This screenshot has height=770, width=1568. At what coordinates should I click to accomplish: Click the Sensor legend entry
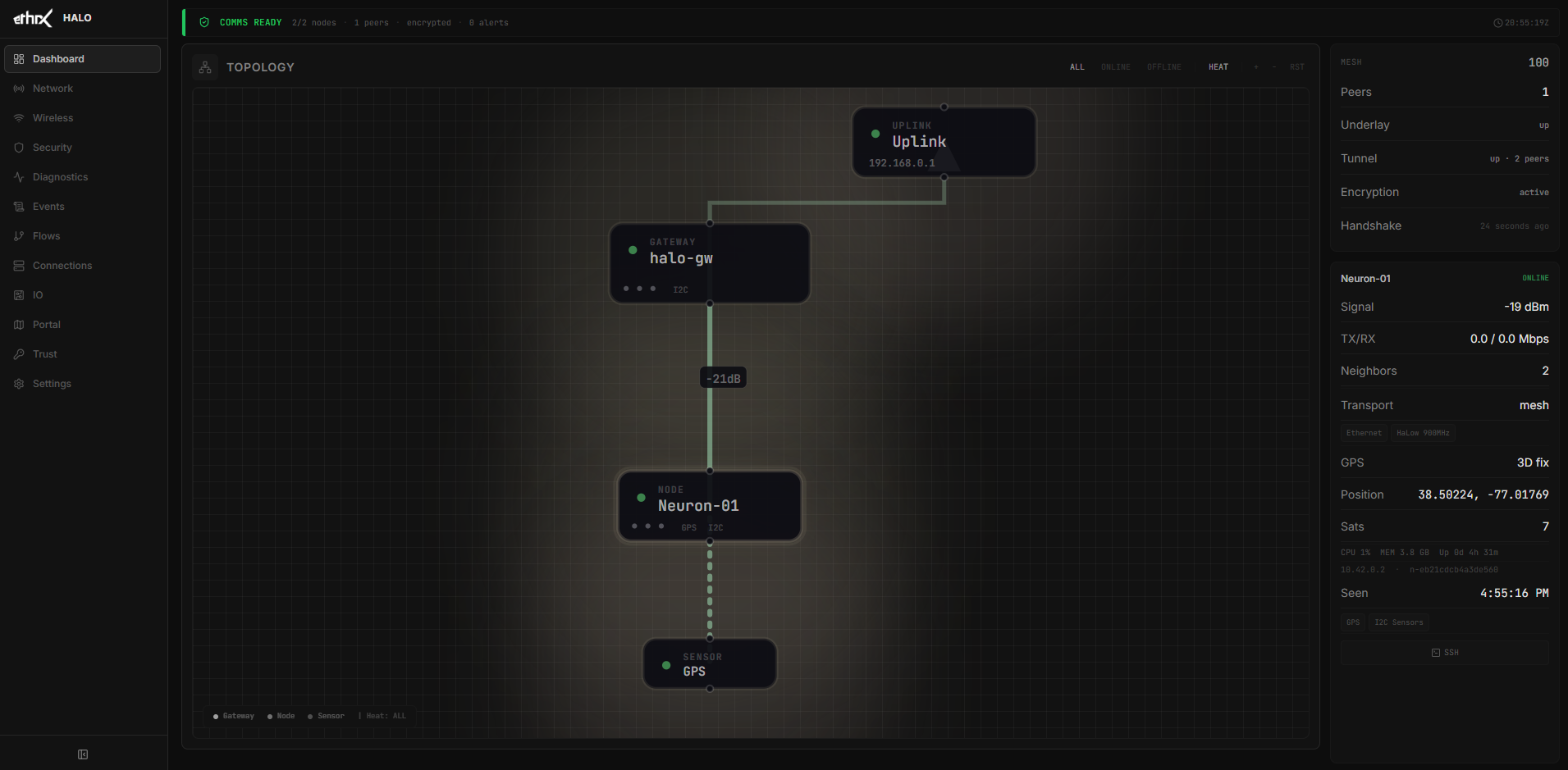(x=326, y=716)
